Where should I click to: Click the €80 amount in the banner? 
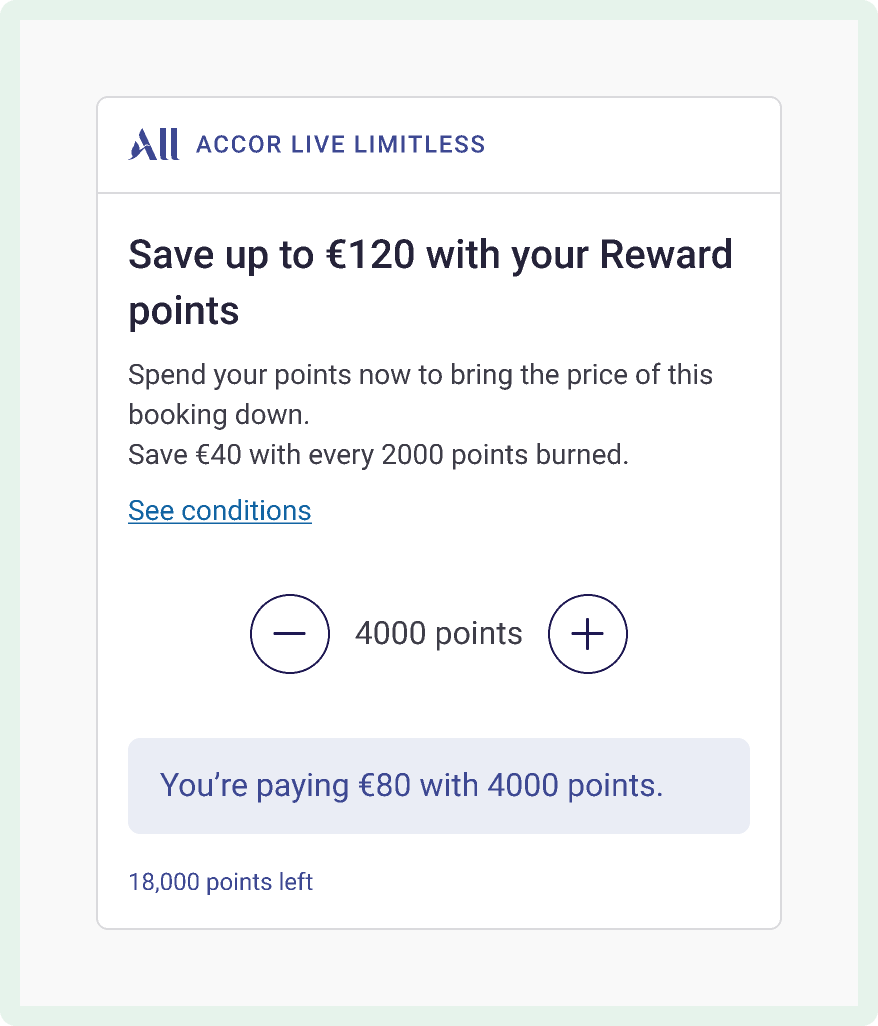384,786
